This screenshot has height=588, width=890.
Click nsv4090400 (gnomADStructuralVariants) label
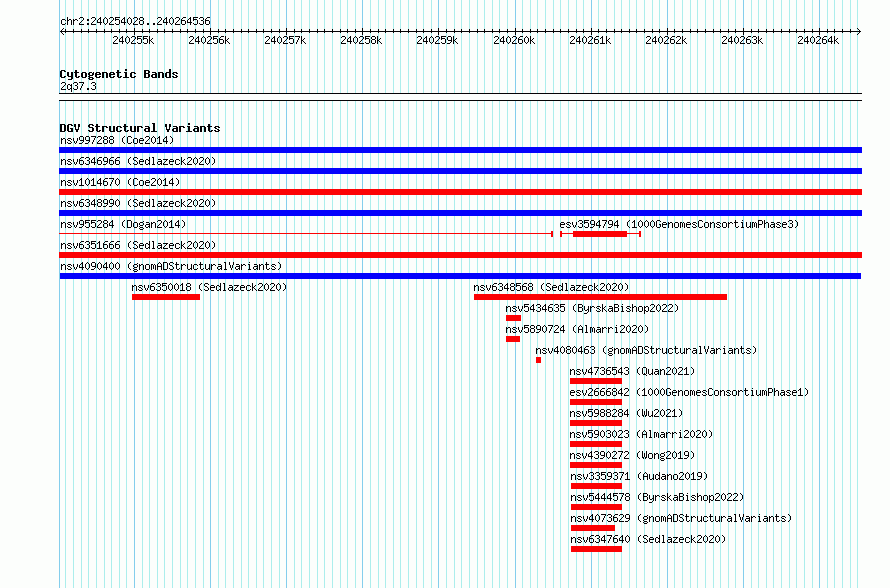pos(171,266)
